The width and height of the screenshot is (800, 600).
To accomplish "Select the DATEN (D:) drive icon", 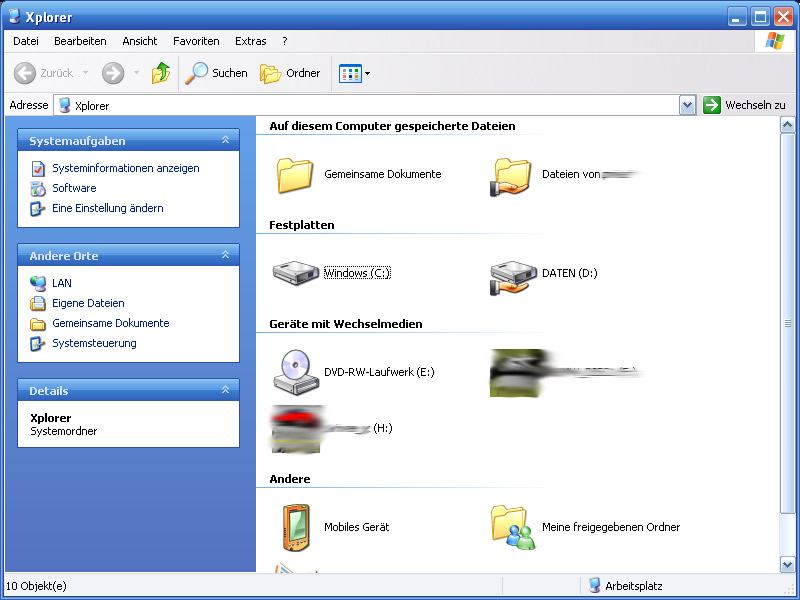I will pos(513,277).
